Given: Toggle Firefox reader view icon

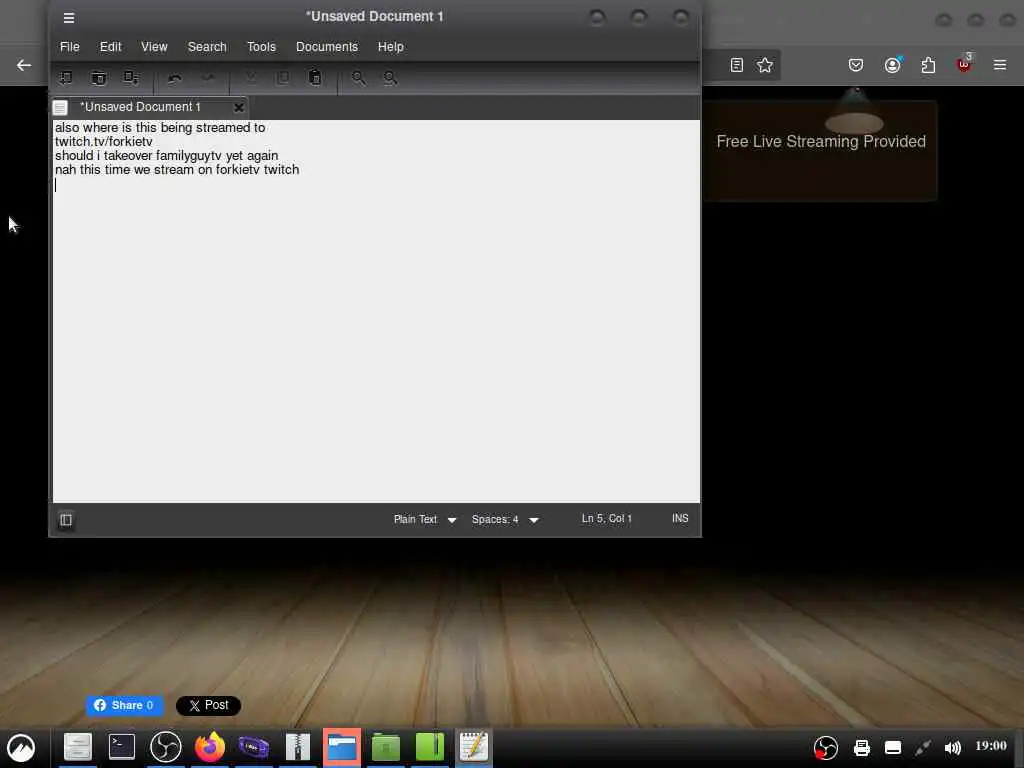Looking at the screenshot, I should coord(737,65).
